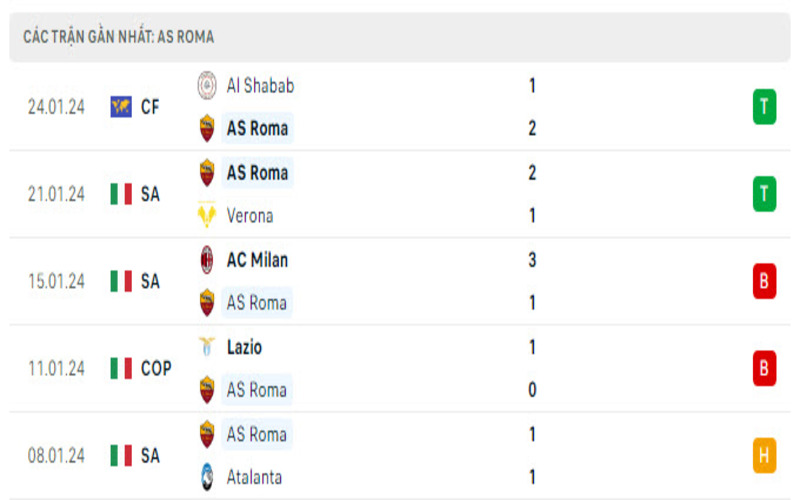Click the 11.01.24 match date
Viewport: 800px width, 500px height.
(x=56, y=369)
